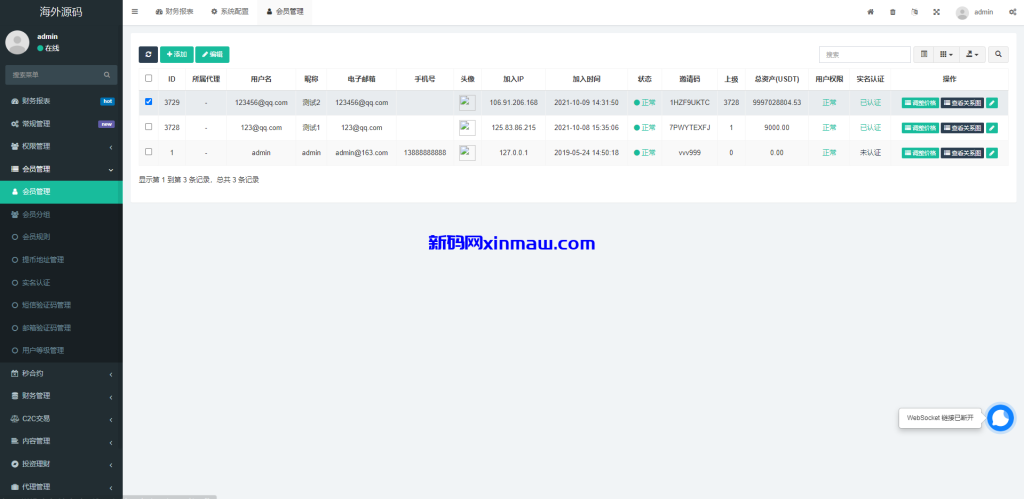The height and width of the screenshot is (499, 1024).
Task: Switch to 财务报表 top tab
Action: point(174,12)
